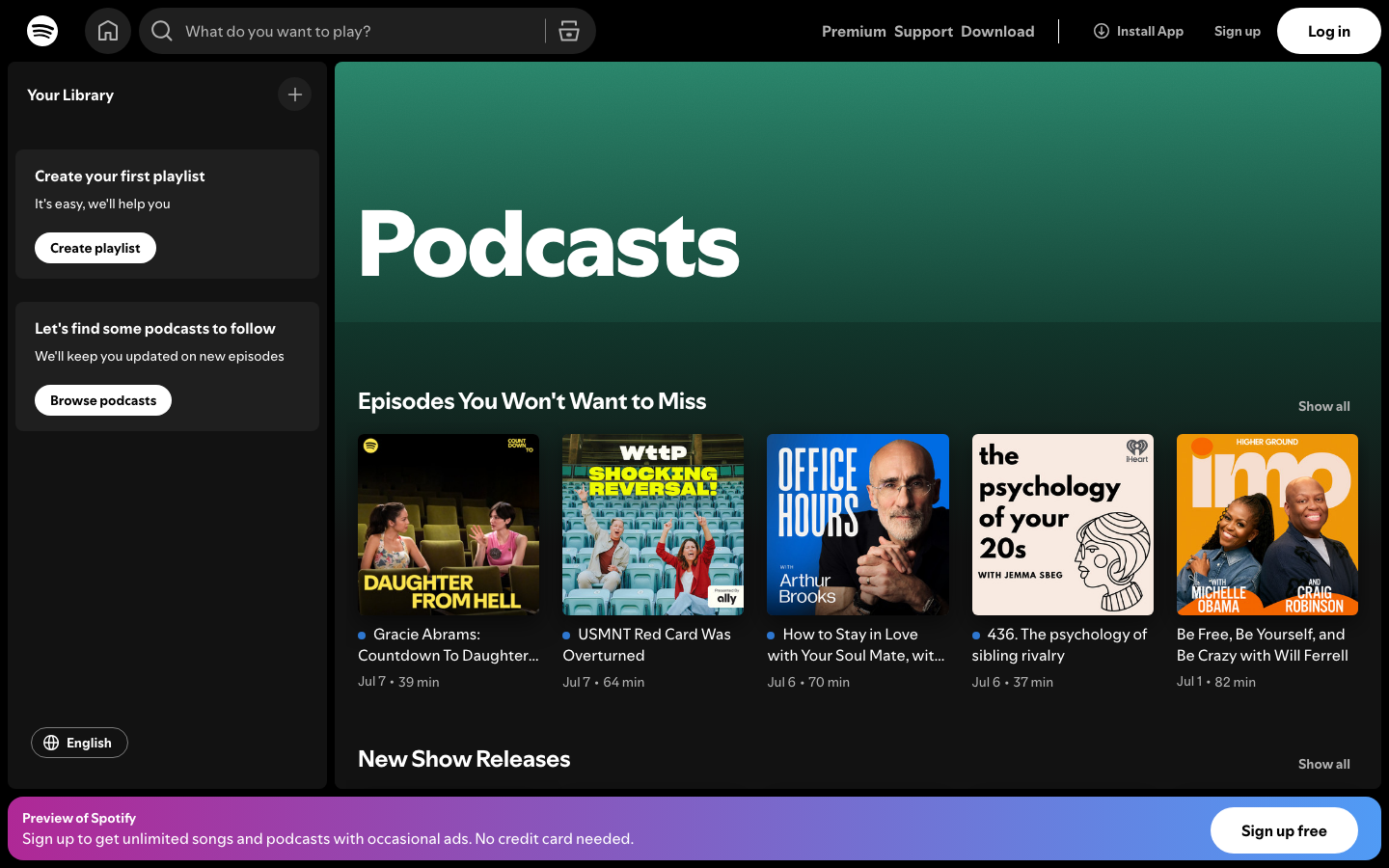1389x868 pixels.
Task: Click '436. The psychology of sibling rivalry' title
Action: tap(1063, 644)
